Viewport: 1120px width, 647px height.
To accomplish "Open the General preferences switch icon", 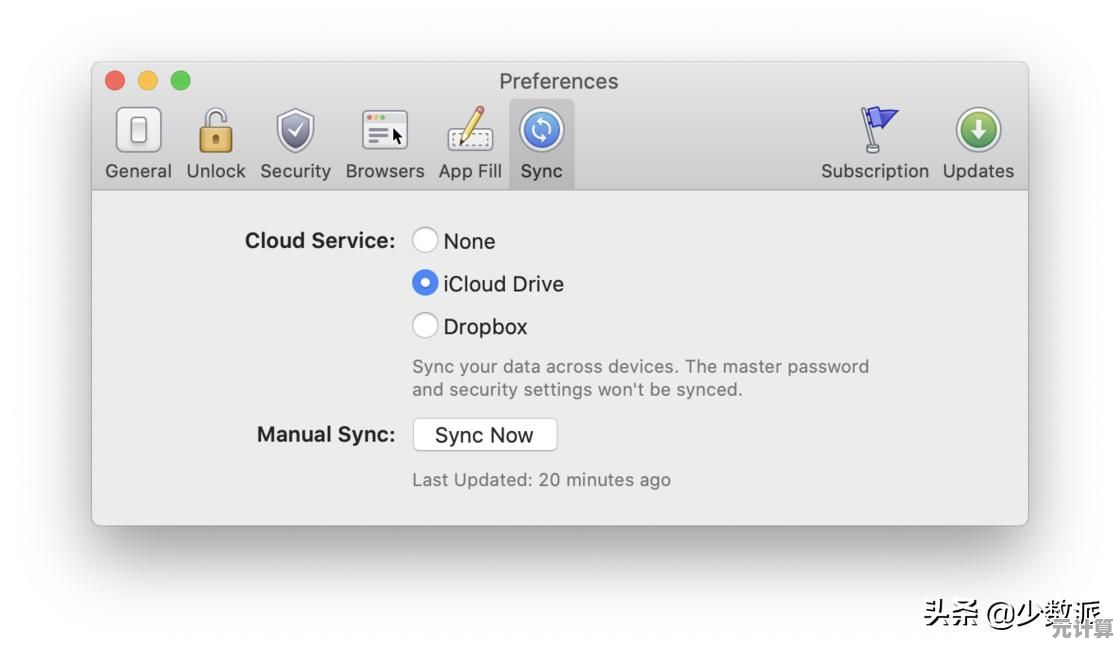I will (x=138, y=130).
